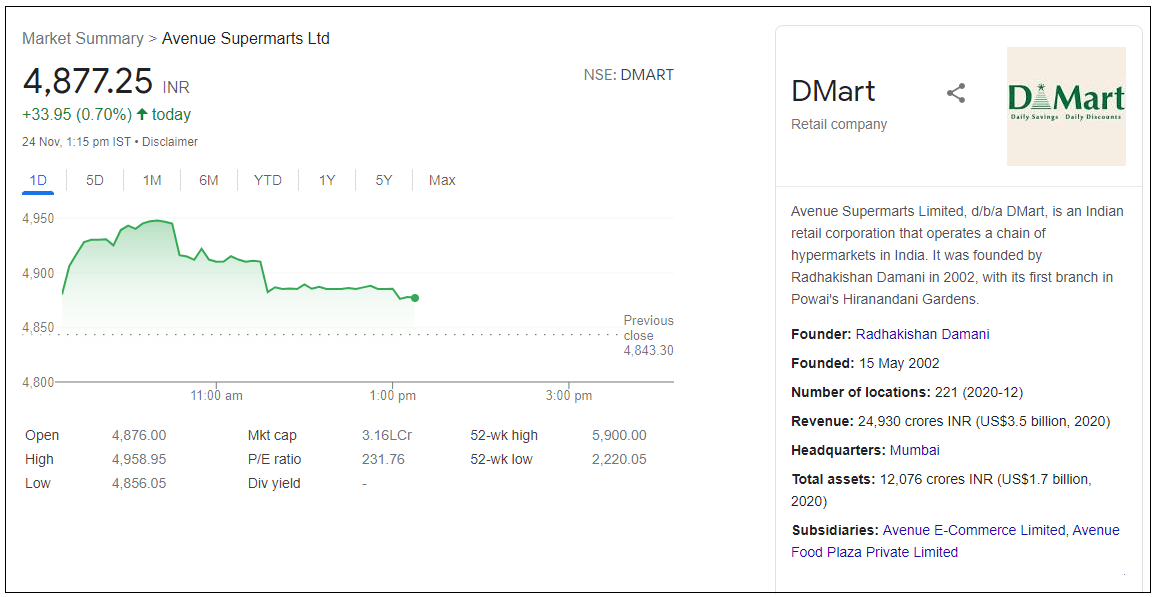Show the 5Y chart range
Screen dimensions: 1155x597
(x=384, y=180)
